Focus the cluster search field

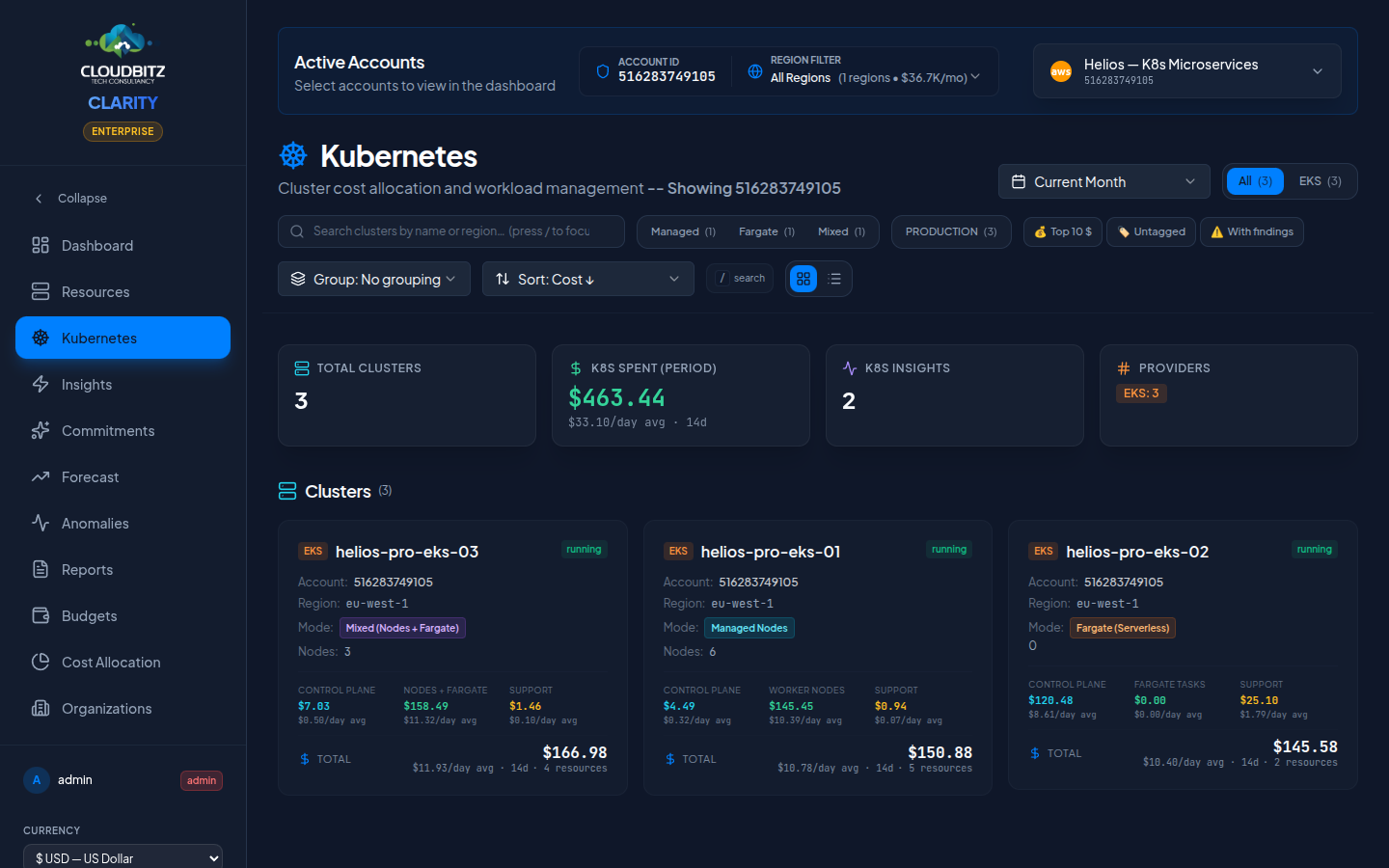pos(451,231)
